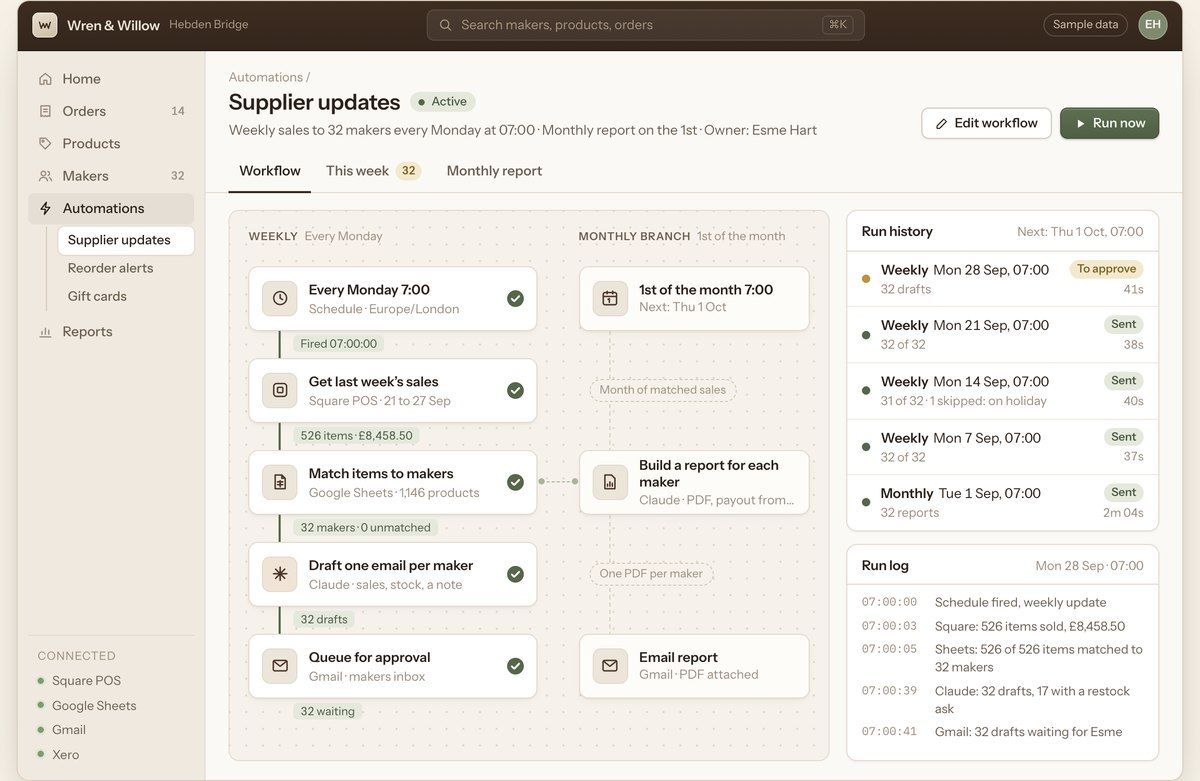Screen dimensions: 1200x781
Task: Click the '32 makers · 0 unmatched' label
Action: click(366, 528)
